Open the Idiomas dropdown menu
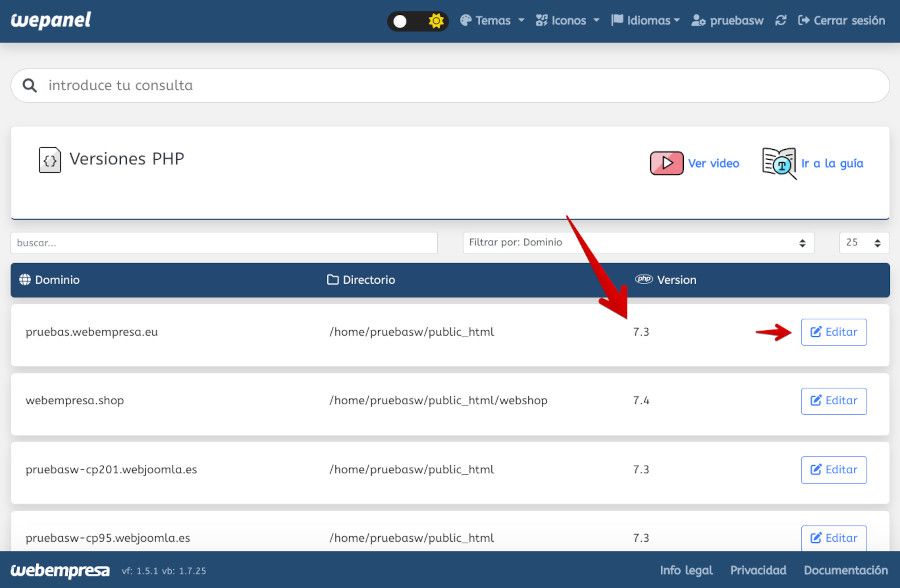 click(x=645, y=21)
